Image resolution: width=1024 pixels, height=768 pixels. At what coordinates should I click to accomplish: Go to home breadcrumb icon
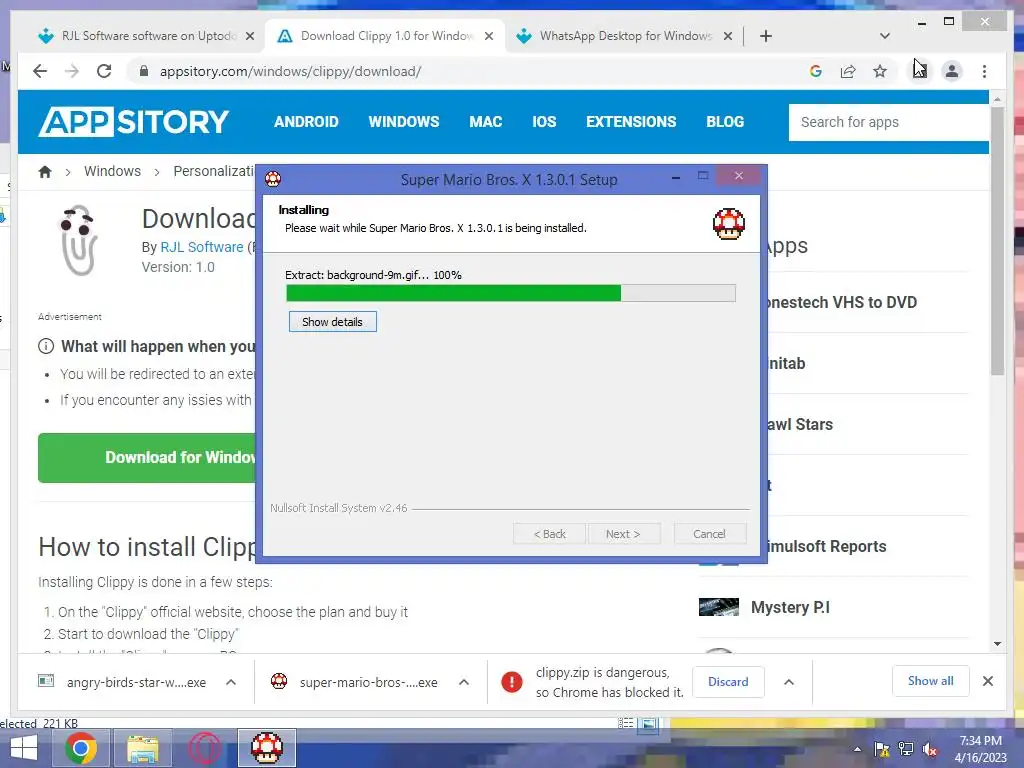point(45,172)
